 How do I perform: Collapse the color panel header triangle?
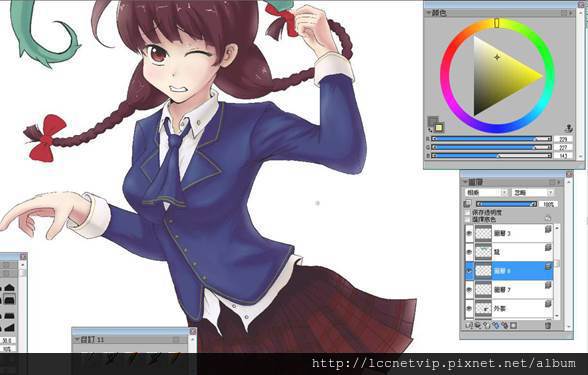(429, 13)
